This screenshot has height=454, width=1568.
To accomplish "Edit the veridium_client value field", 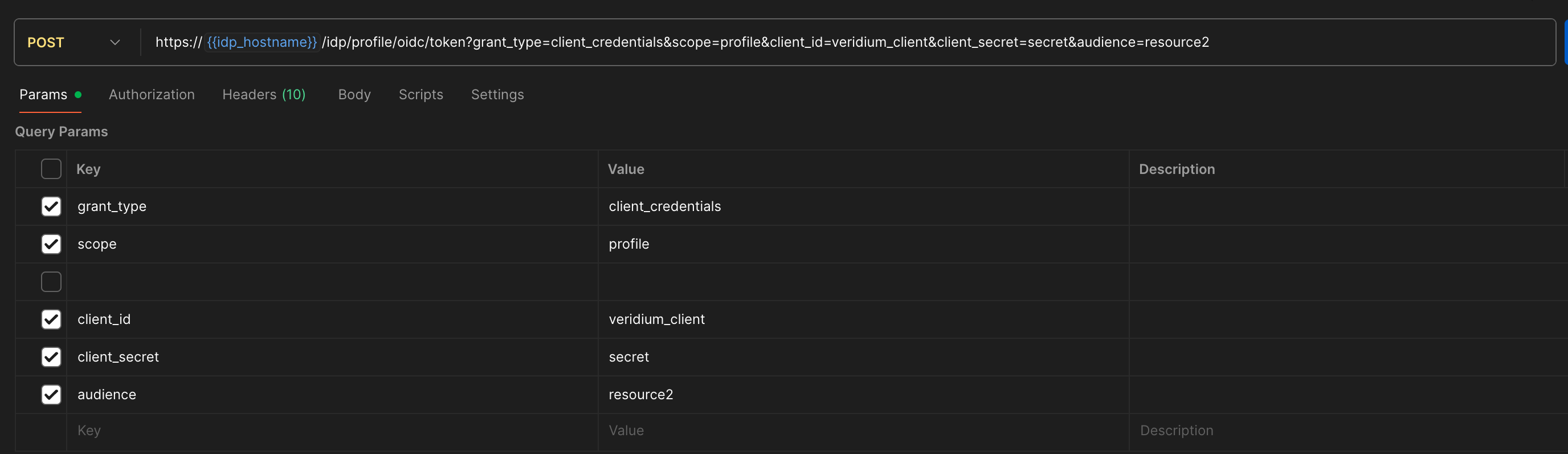I will pyautogui.click(x=657, y=319).
